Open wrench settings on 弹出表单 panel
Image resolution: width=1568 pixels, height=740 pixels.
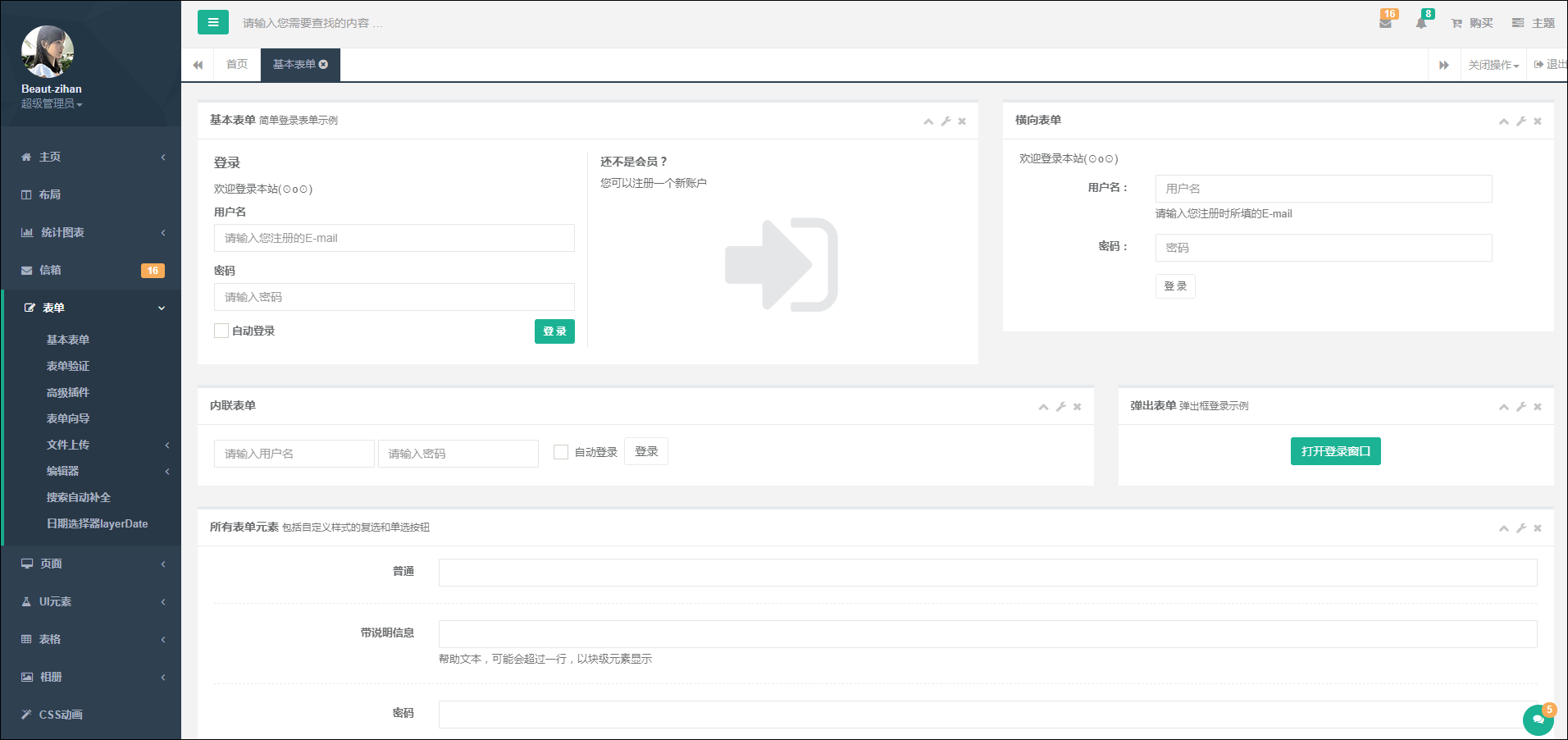(x=1521, y=407)
